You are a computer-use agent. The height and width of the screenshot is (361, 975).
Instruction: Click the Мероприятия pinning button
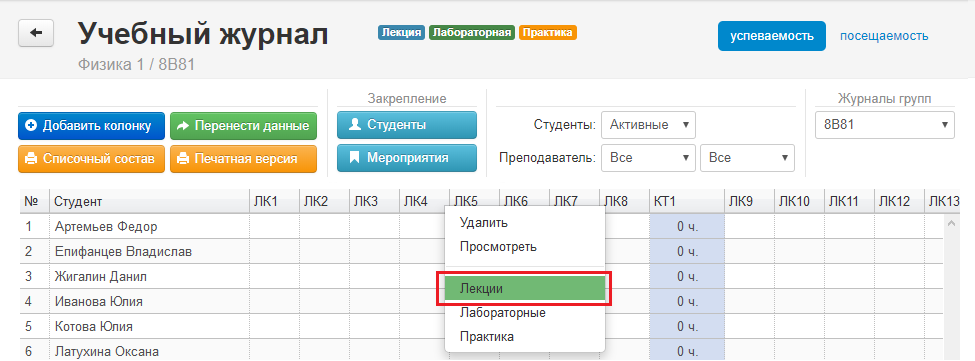pyautogui.click(x=407, y=158)
